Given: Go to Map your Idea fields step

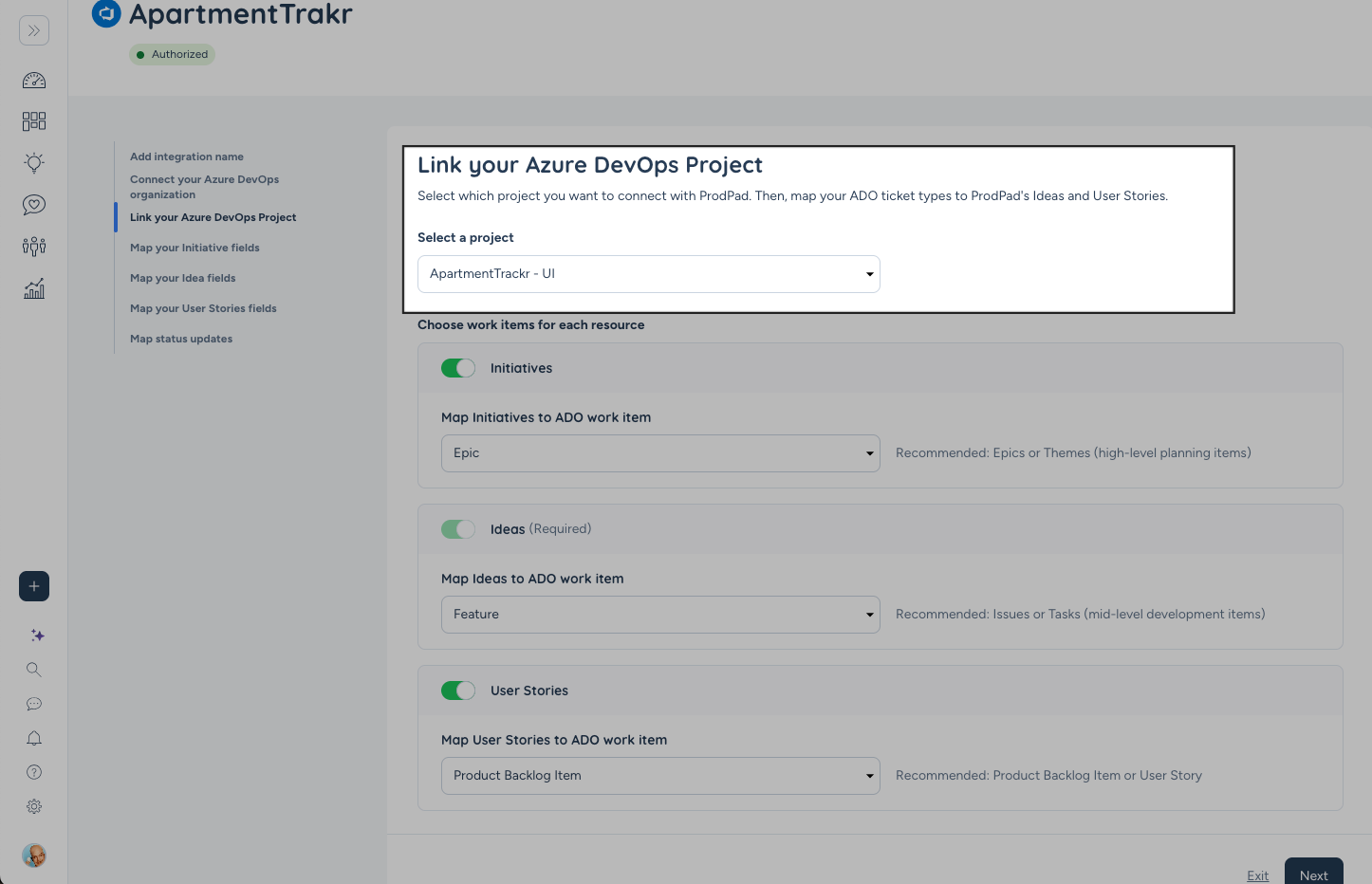Looking at the screenshot, I should coord(183,278).
